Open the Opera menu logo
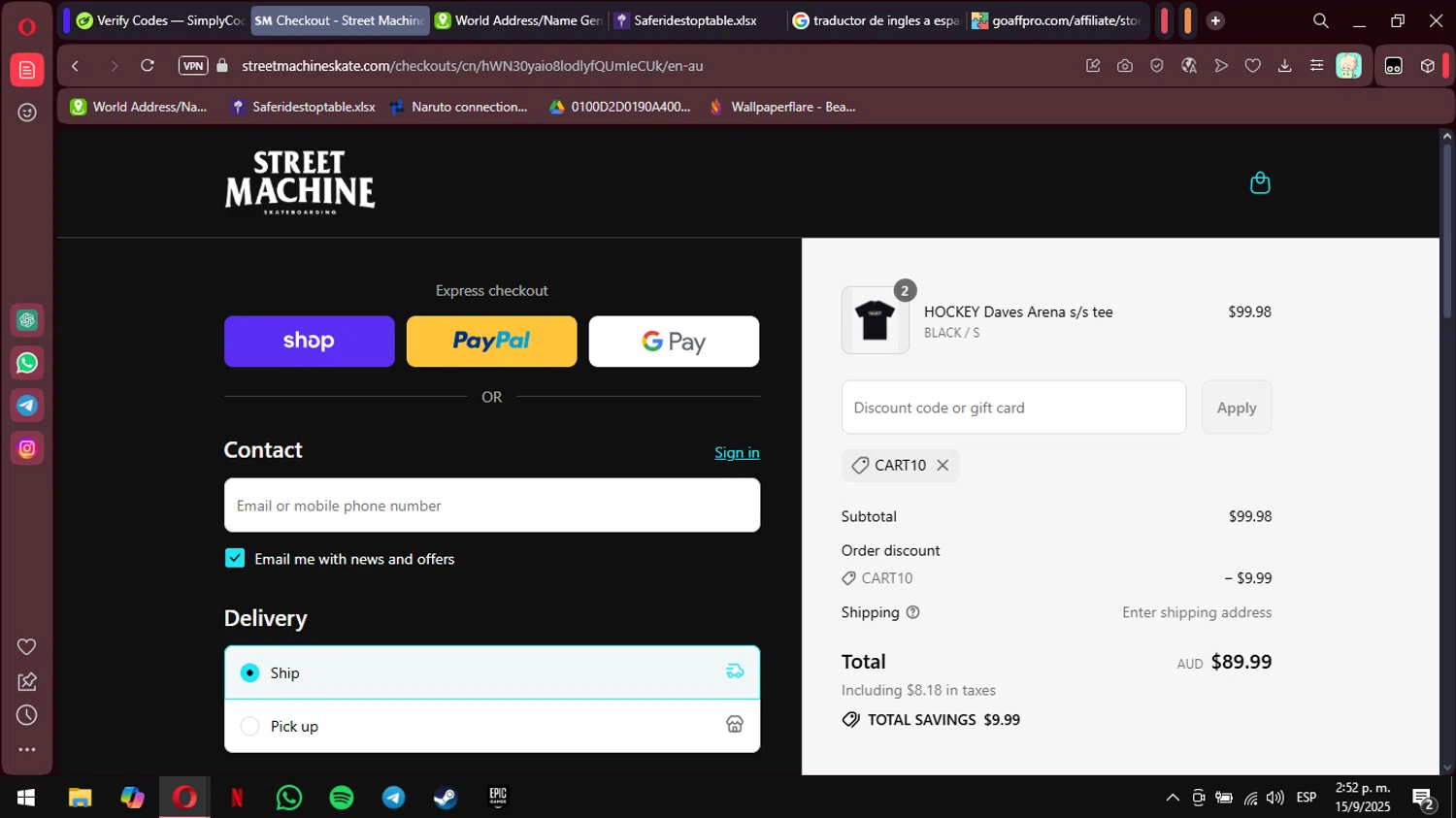The height and width of the screenshot is (818, 1456). pyautogui.click(x=27, y=26)
